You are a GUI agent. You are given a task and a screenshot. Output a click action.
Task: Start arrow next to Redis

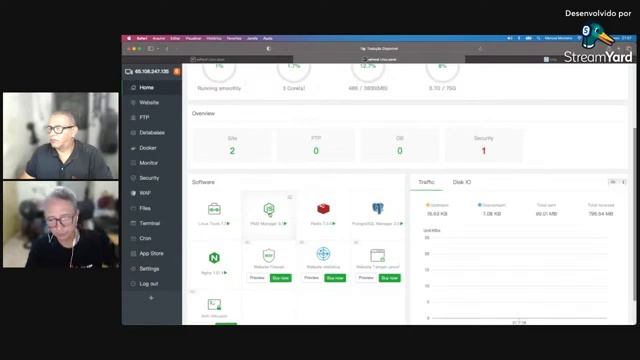click(x=334, y=224)
